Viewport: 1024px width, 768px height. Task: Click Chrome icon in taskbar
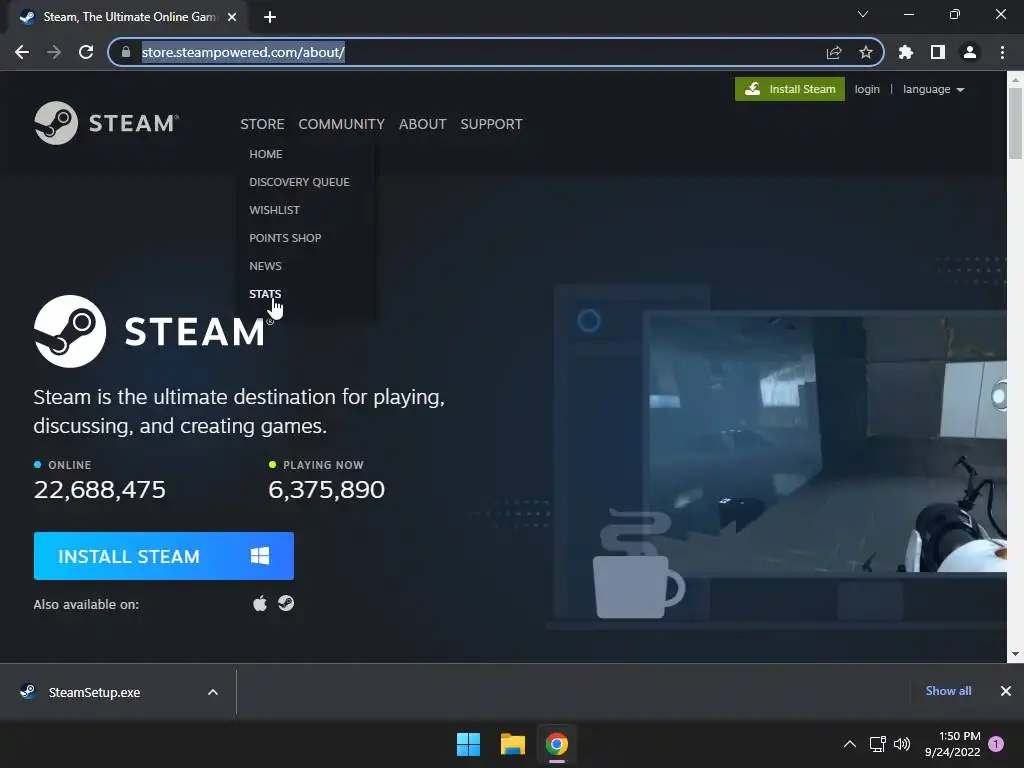coord(556,744)
